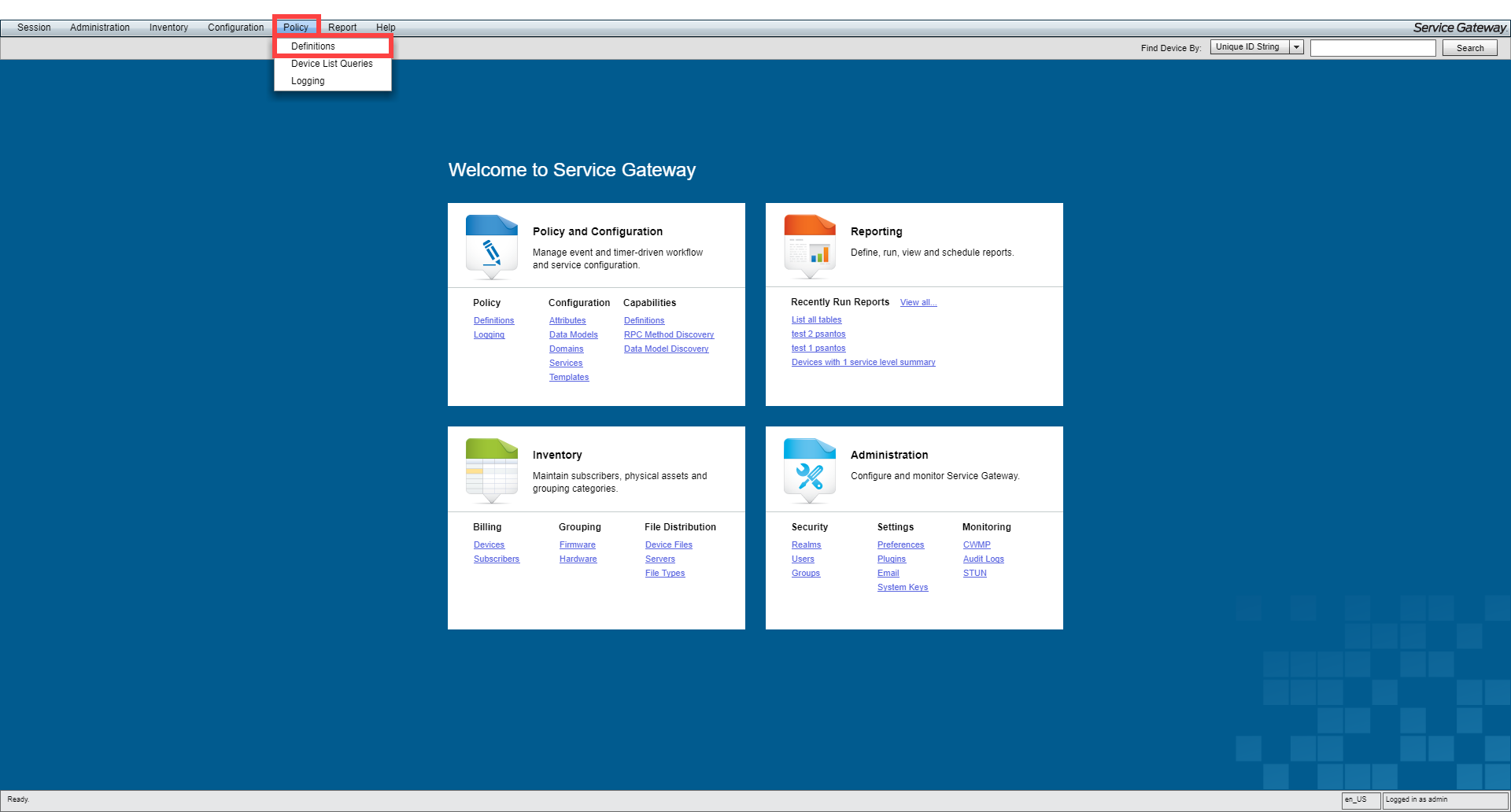Click the View all reports link
The width and height of the screenshot is (1511, 812).
click(x=918, y=303)
